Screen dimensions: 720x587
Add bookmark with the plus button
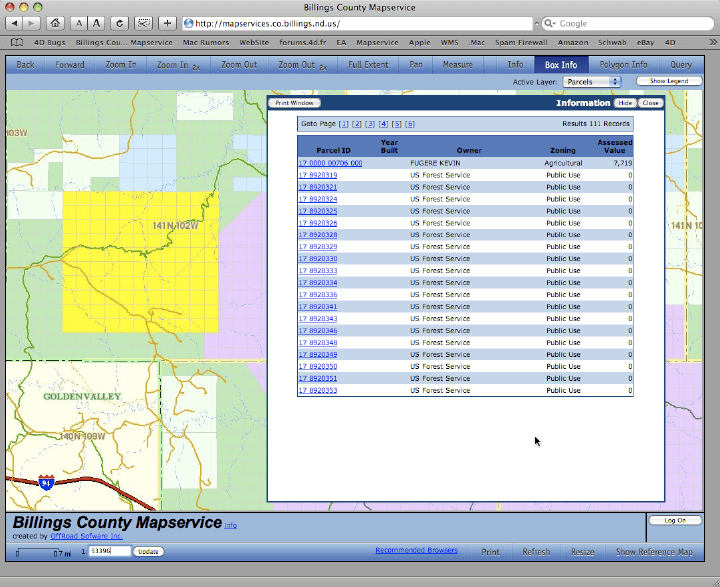[x=167, y=23]
